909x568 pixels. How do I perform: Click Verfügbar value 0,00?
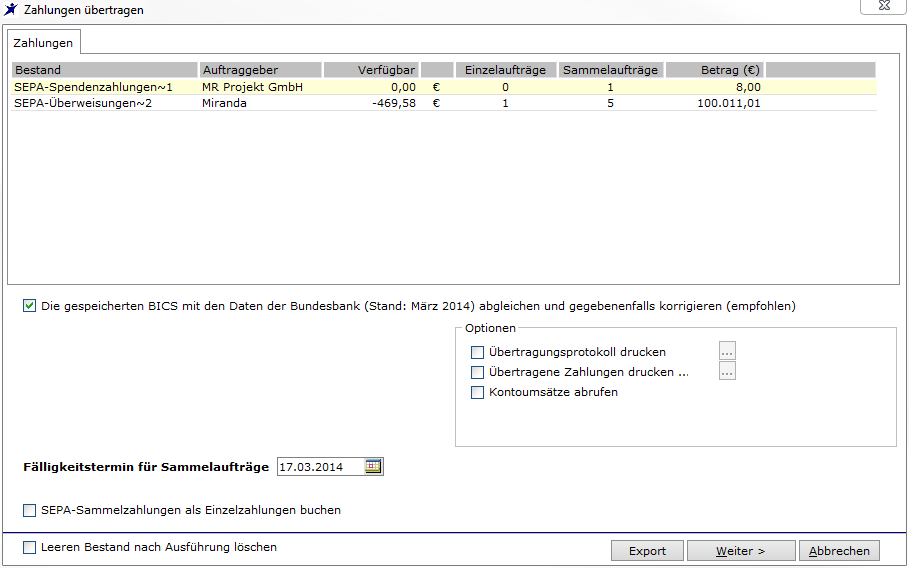tap(403, 87)
